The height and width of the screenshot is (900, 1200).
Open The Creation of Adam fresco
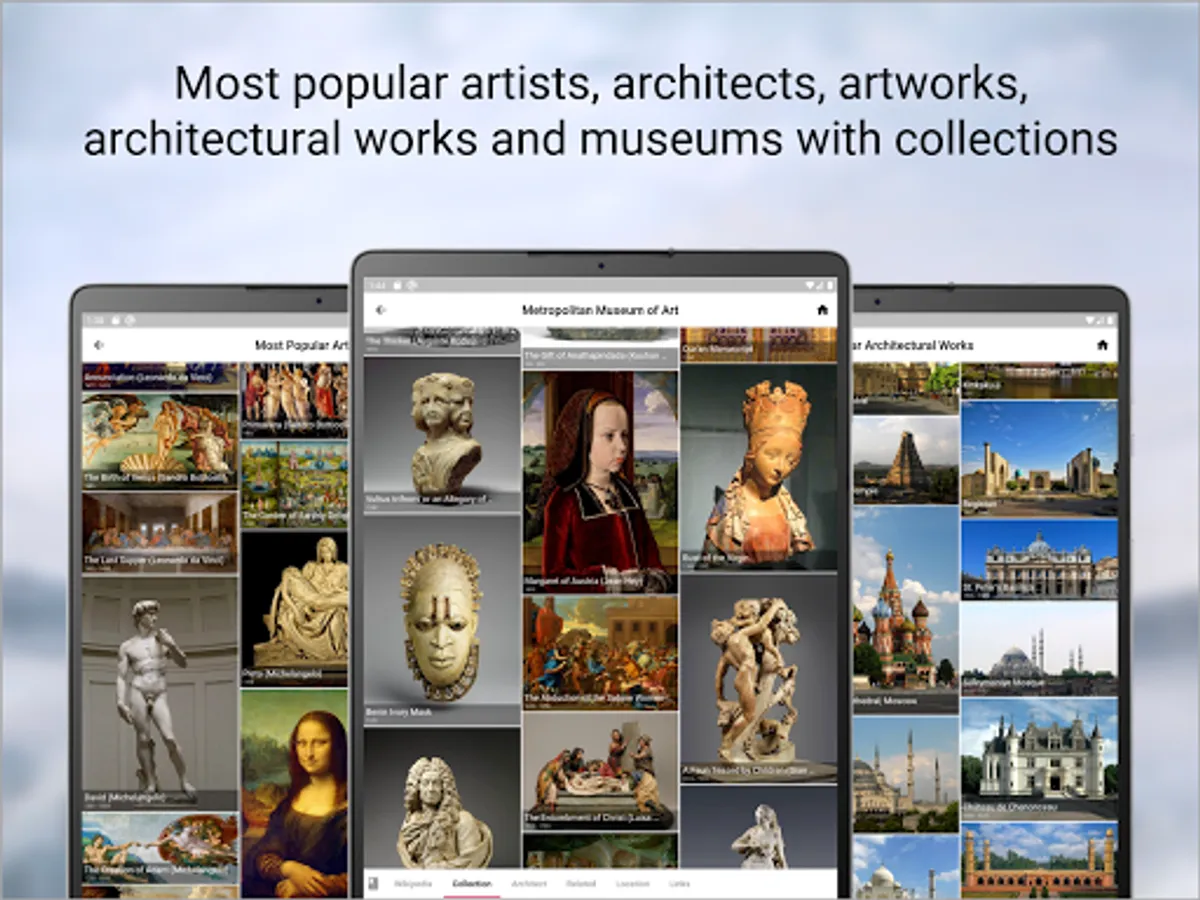(x=160, y=847)
